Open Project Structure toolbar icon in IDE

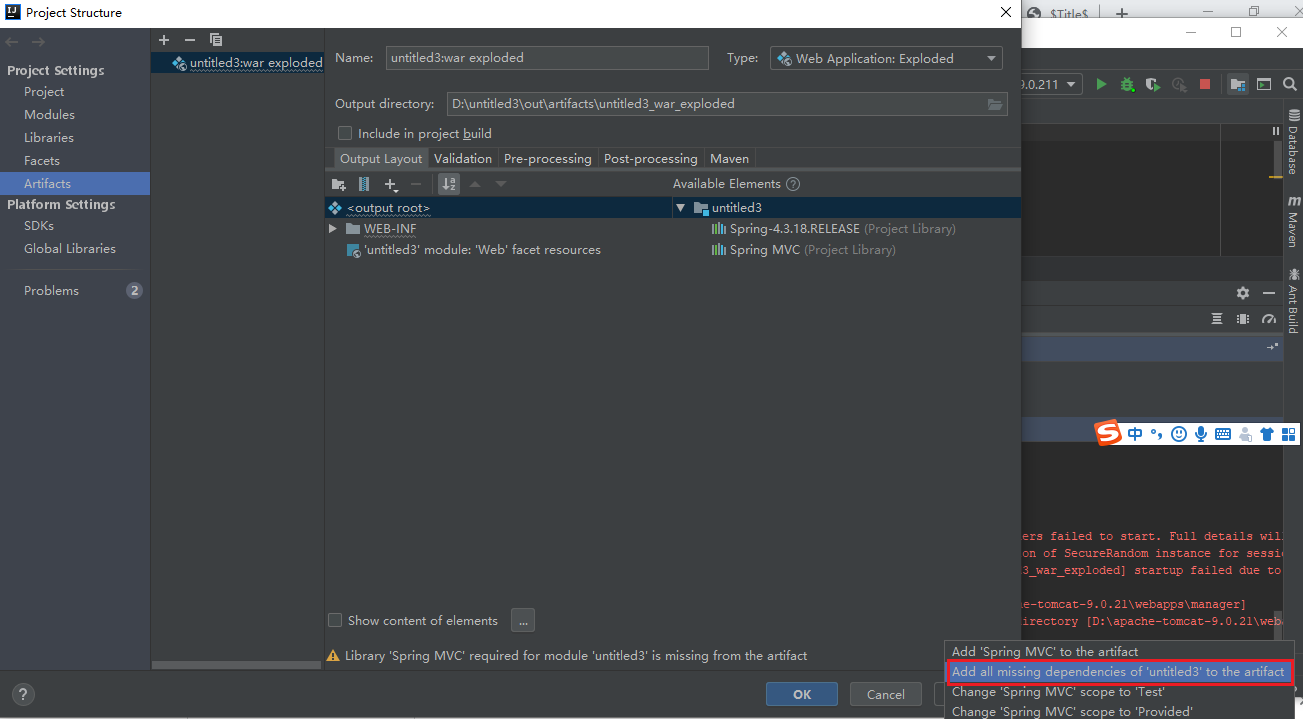[1238, 85]
